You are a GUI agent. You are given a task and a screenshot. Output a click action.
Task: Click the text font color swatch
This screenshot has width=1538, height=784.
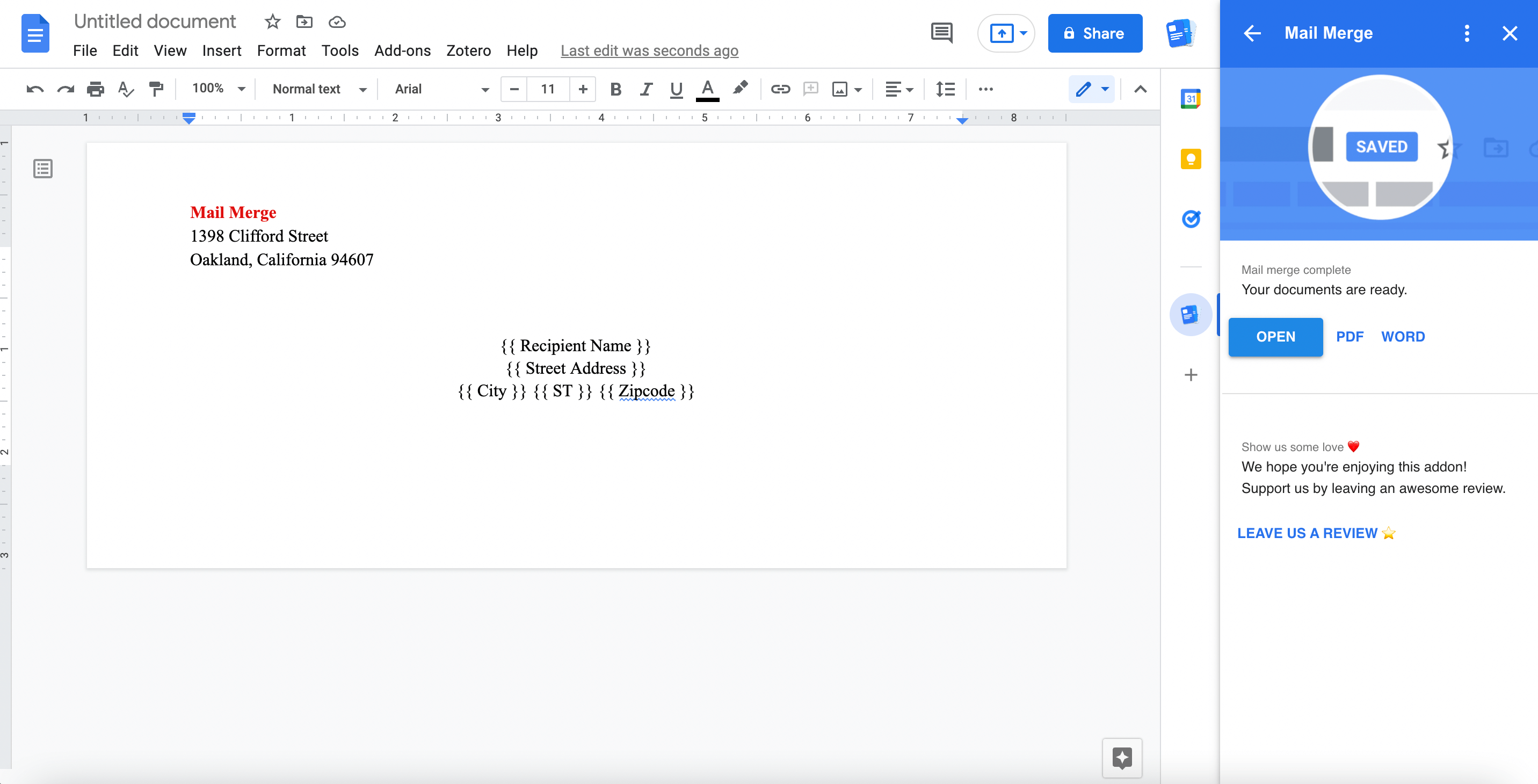pos(708,99)
